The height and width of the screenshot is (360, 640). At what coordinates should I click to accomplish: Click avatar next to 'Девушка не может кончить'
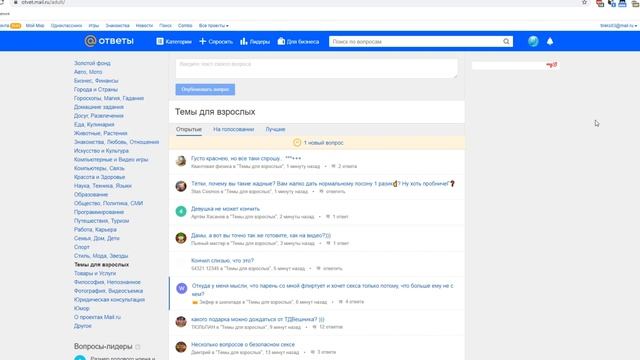[x=181, y=211]
